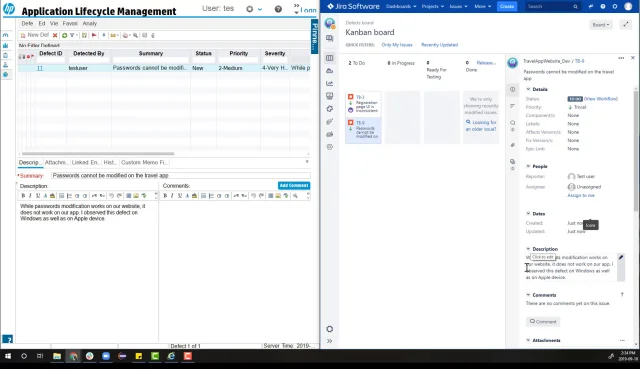
Task: Click red flag follow-up icon in ALM toolbar
Action: coord(94,36)
